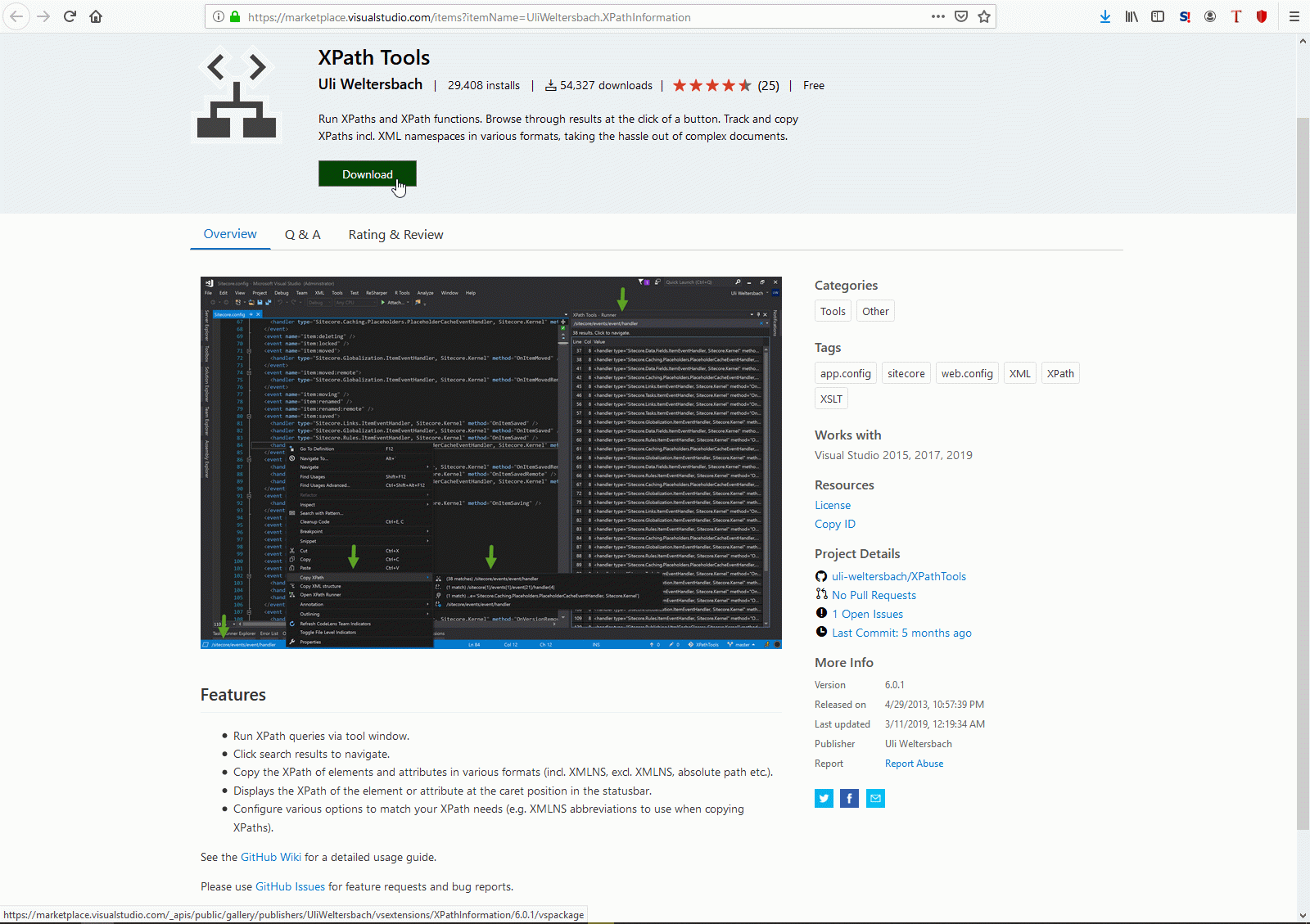Download the XPath Tools extension
1310x924 pixels.
coord(368,174)
